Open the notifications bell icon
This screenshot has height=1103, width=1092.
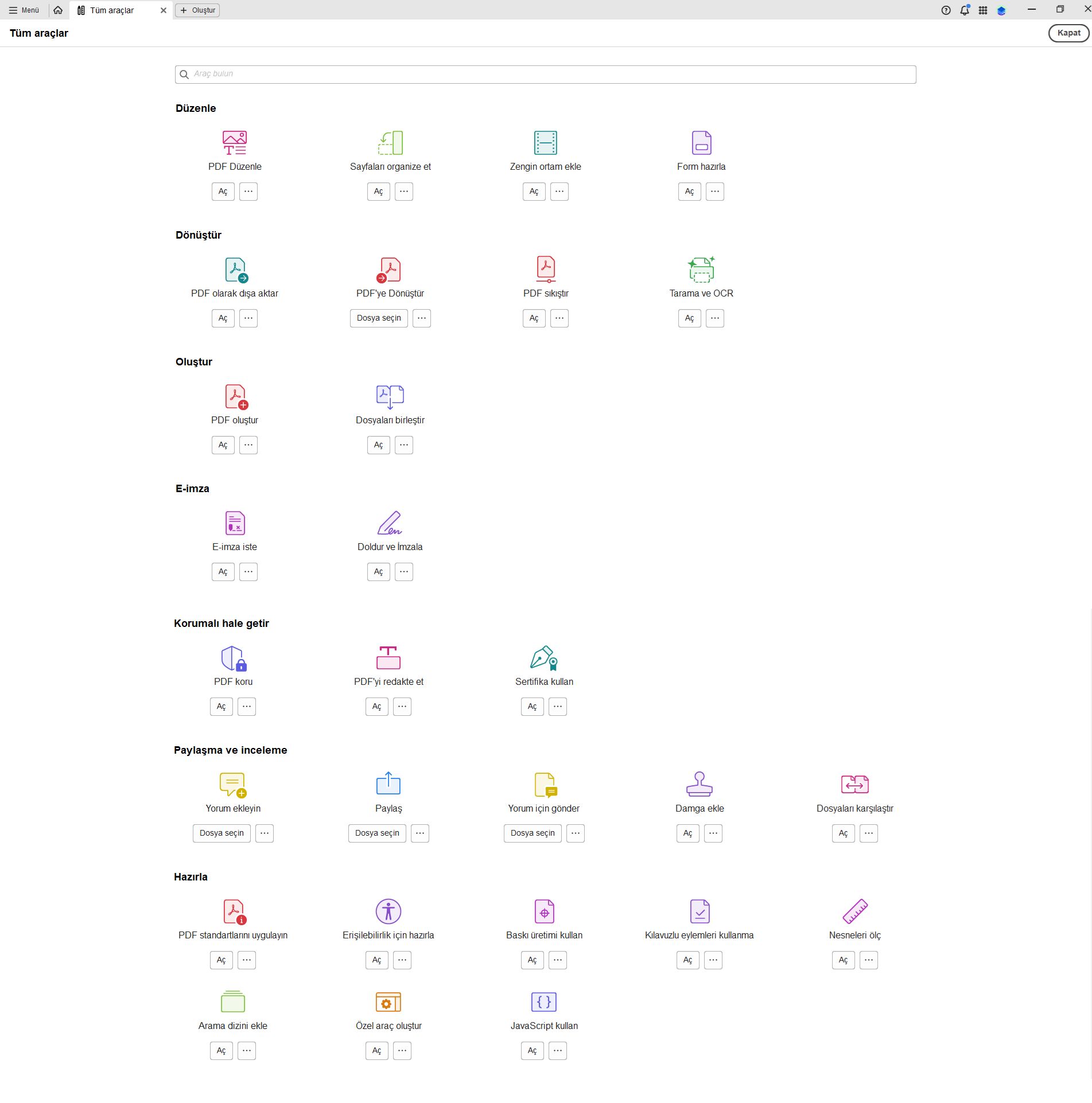point(964,10)
